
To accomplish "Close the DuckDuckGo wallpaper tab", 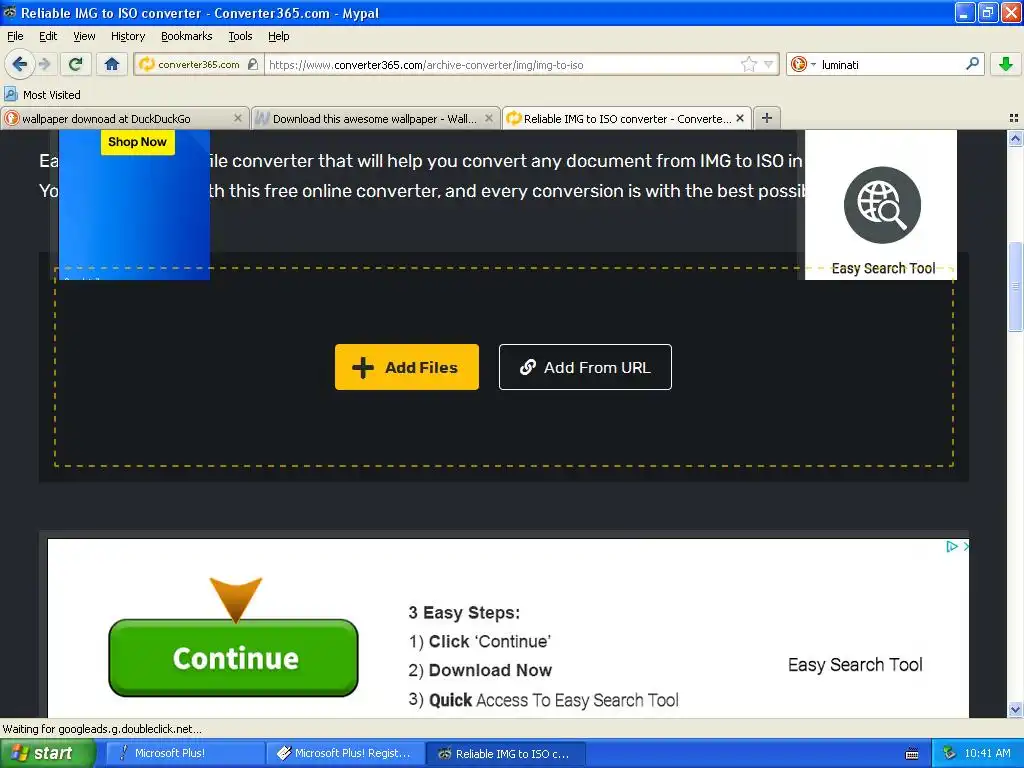I will click(x=238, y=118).
